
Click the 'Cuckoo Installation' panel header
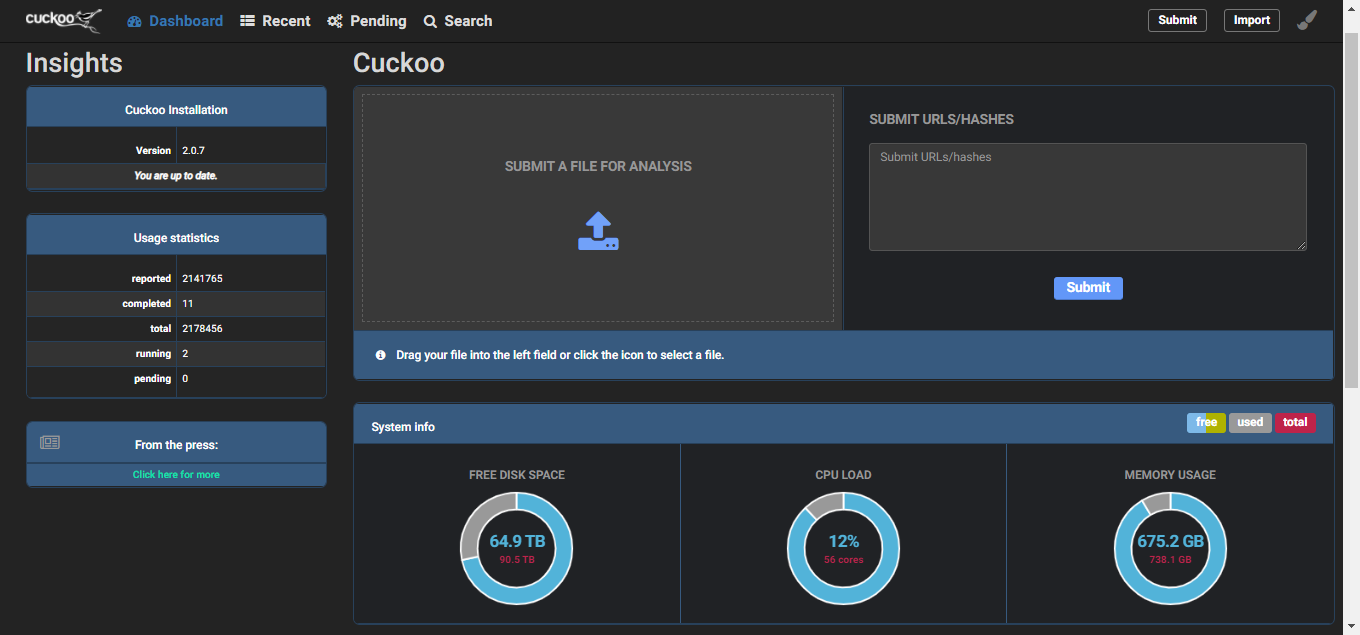coord(176,107)
